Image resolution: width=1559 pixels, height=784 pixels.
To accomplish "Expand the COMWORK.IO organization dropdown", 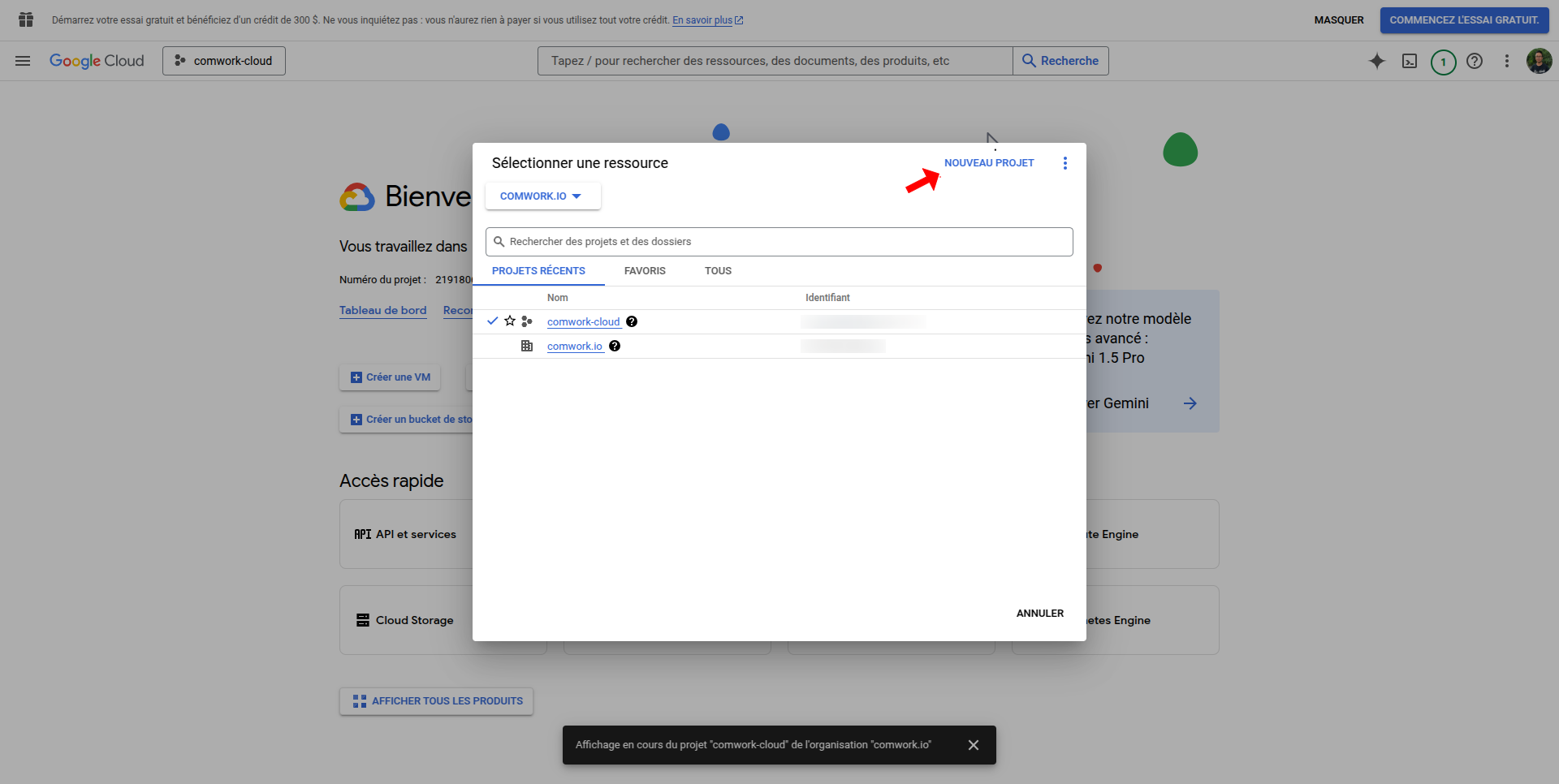I will click(542, 196).
